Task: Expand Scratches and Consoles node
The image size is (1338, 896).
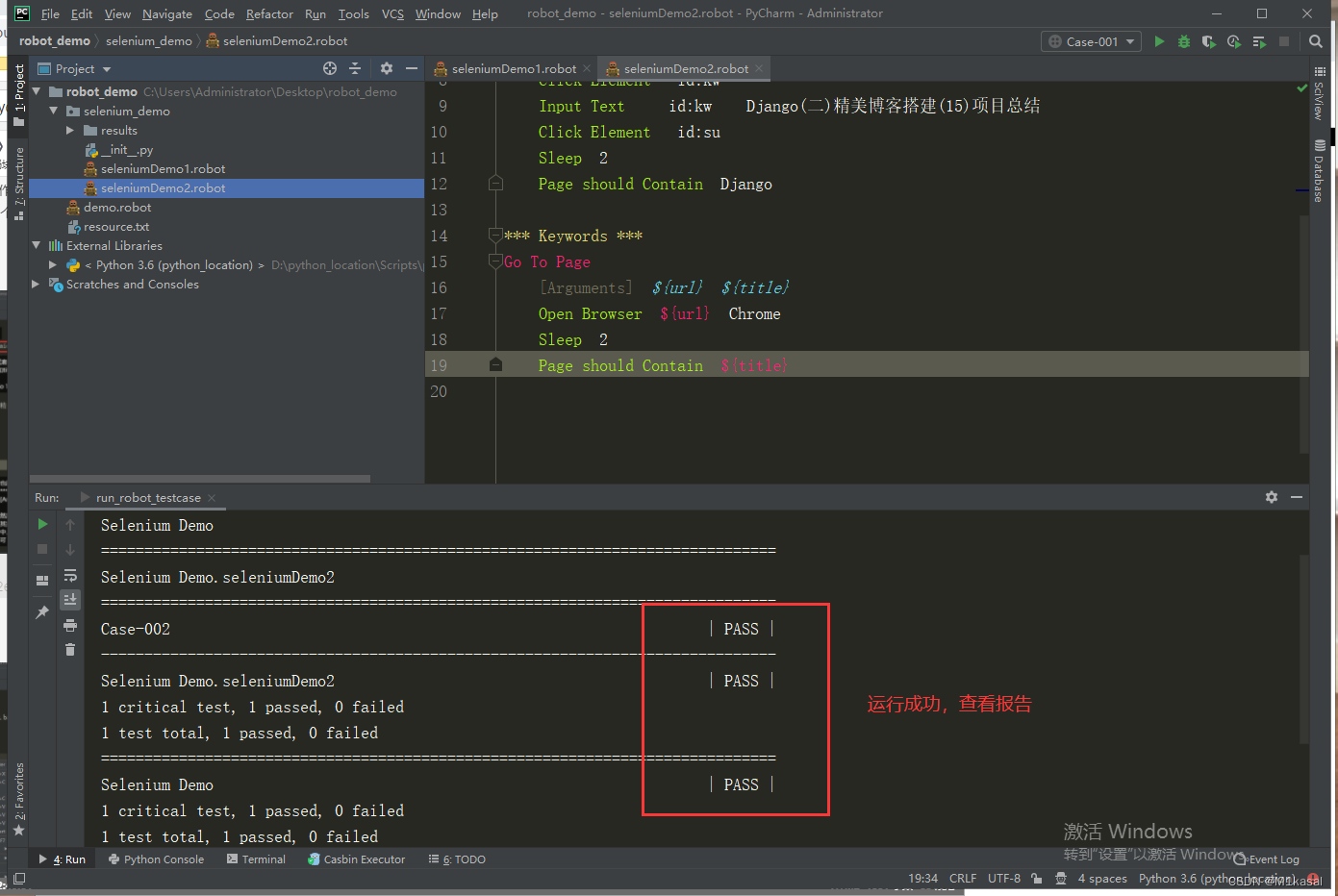Action: click(x=37, y=284)
